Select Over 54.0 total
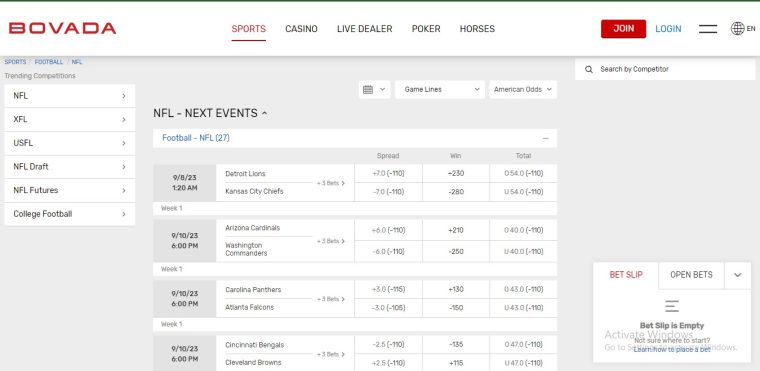The height and width of the screenshot is (371, 760). pos(523,174)
